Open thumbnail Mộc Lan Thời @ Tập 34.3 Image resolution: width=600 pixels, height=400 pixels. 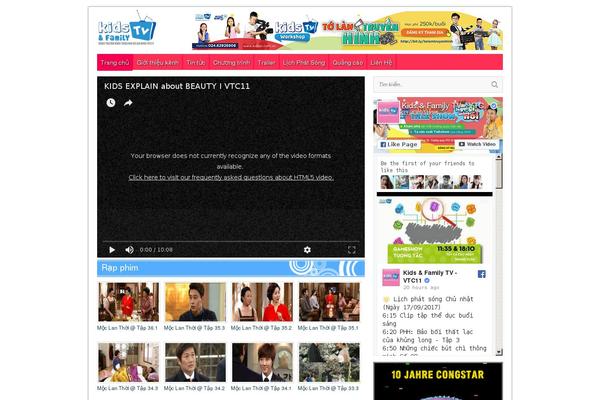(129, 362)
